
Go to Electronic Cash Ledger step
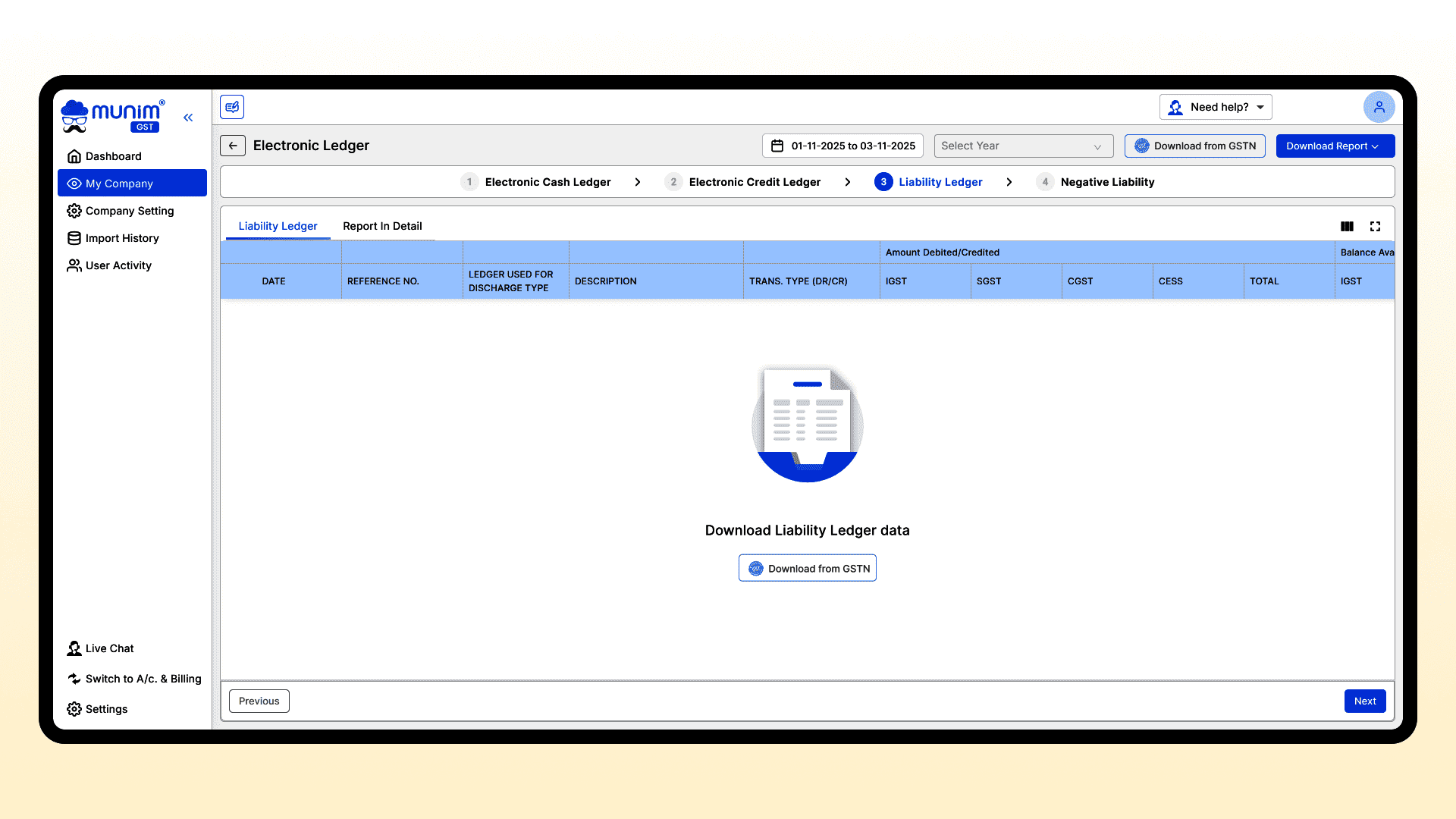(x=547, y=182)
